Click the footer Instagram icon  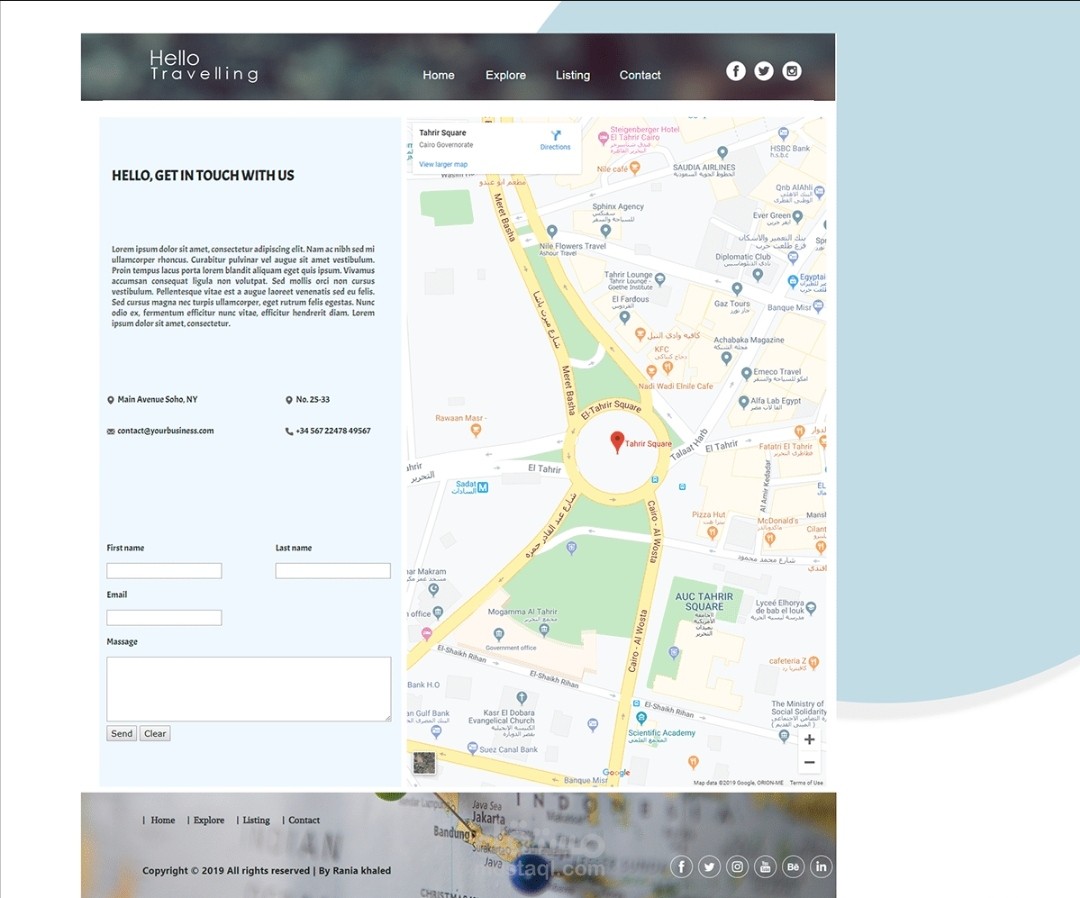[x=737, y=866]
